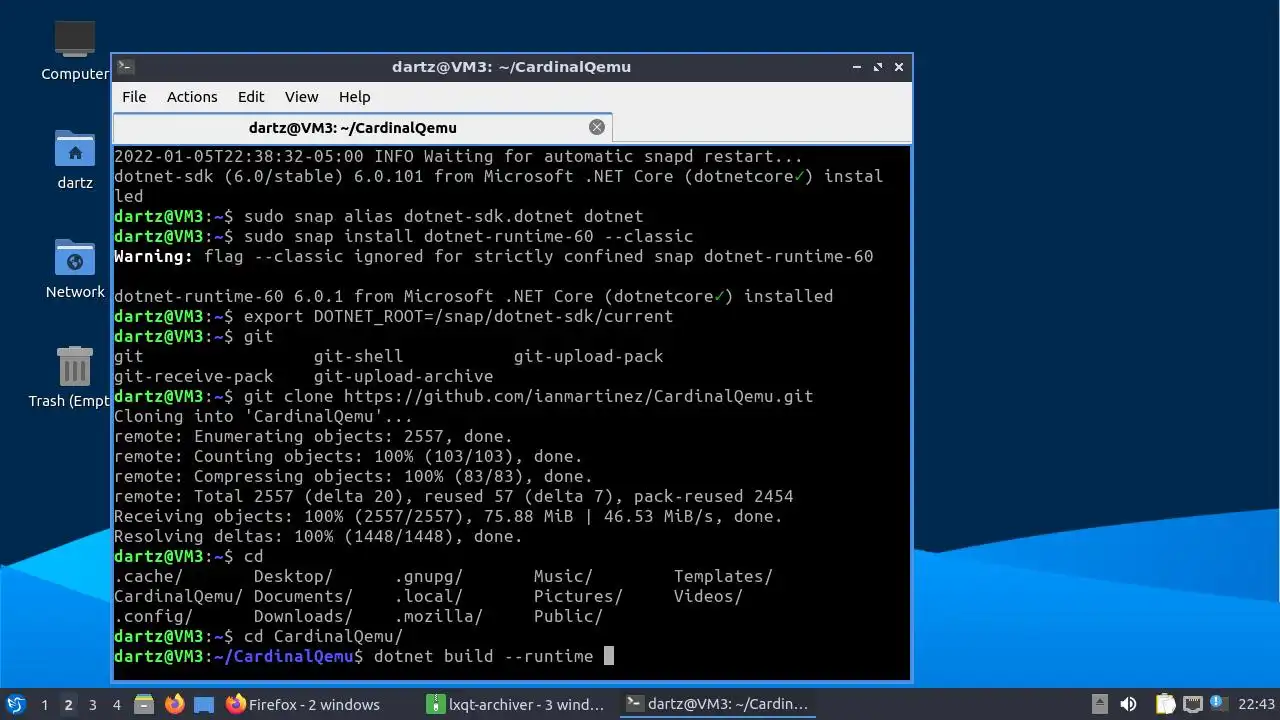1280x720 pixels.
Task: Click the terminal icon in window title bar
Action: point(126,67)
